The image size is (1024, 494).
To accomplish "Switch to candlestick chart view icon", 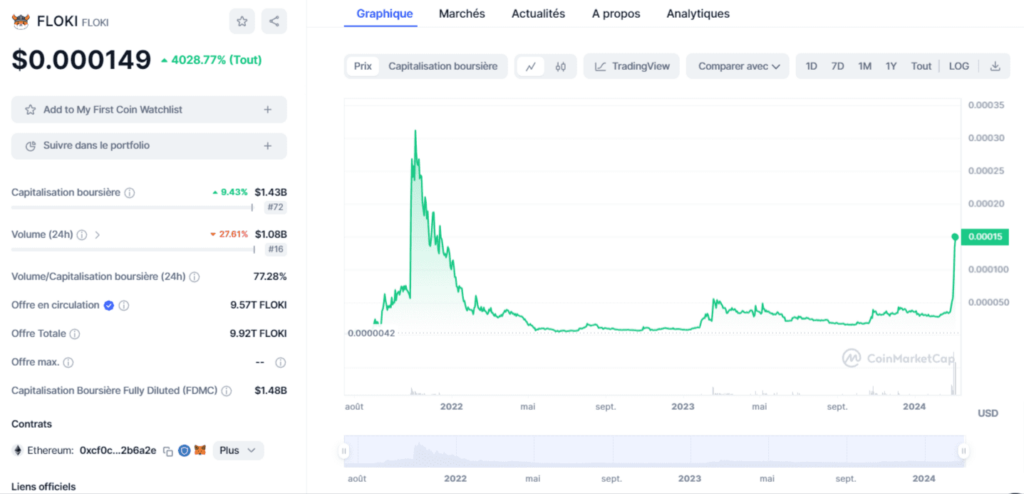I will coord(560,67).
